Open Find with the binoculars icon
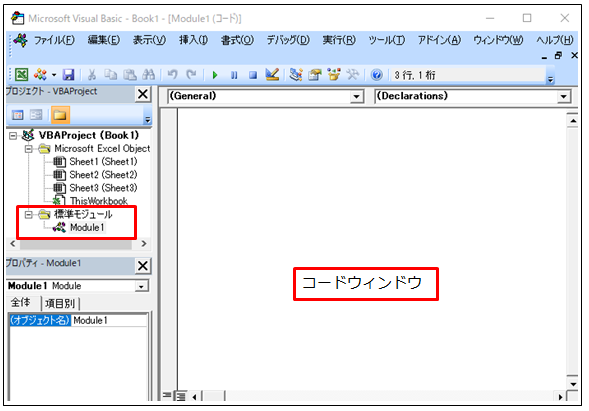Viewport: 589px width, 411px height. pos(148,75)
